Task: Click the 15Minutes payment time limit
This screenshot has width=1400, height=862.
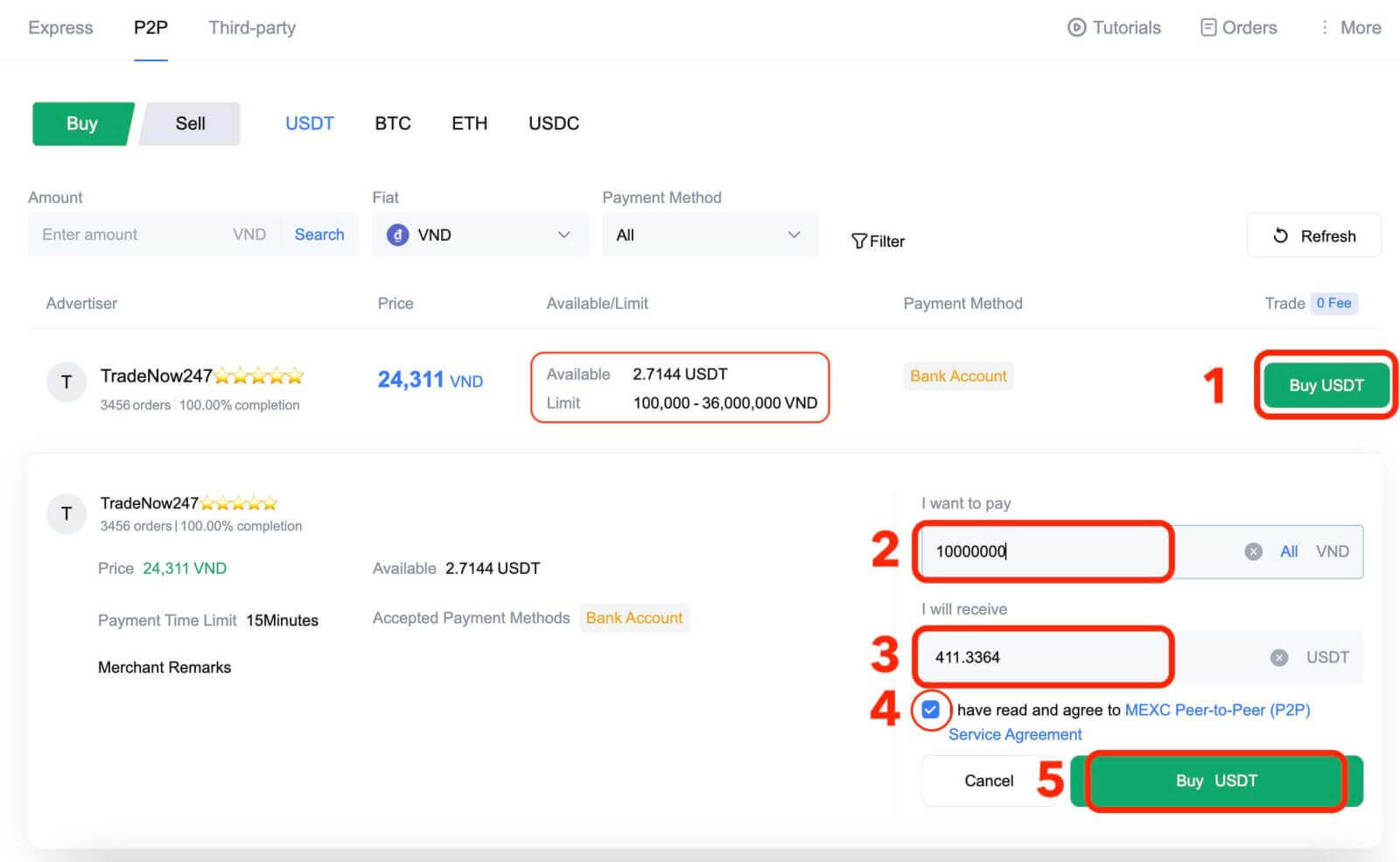Action: (282, 620)
